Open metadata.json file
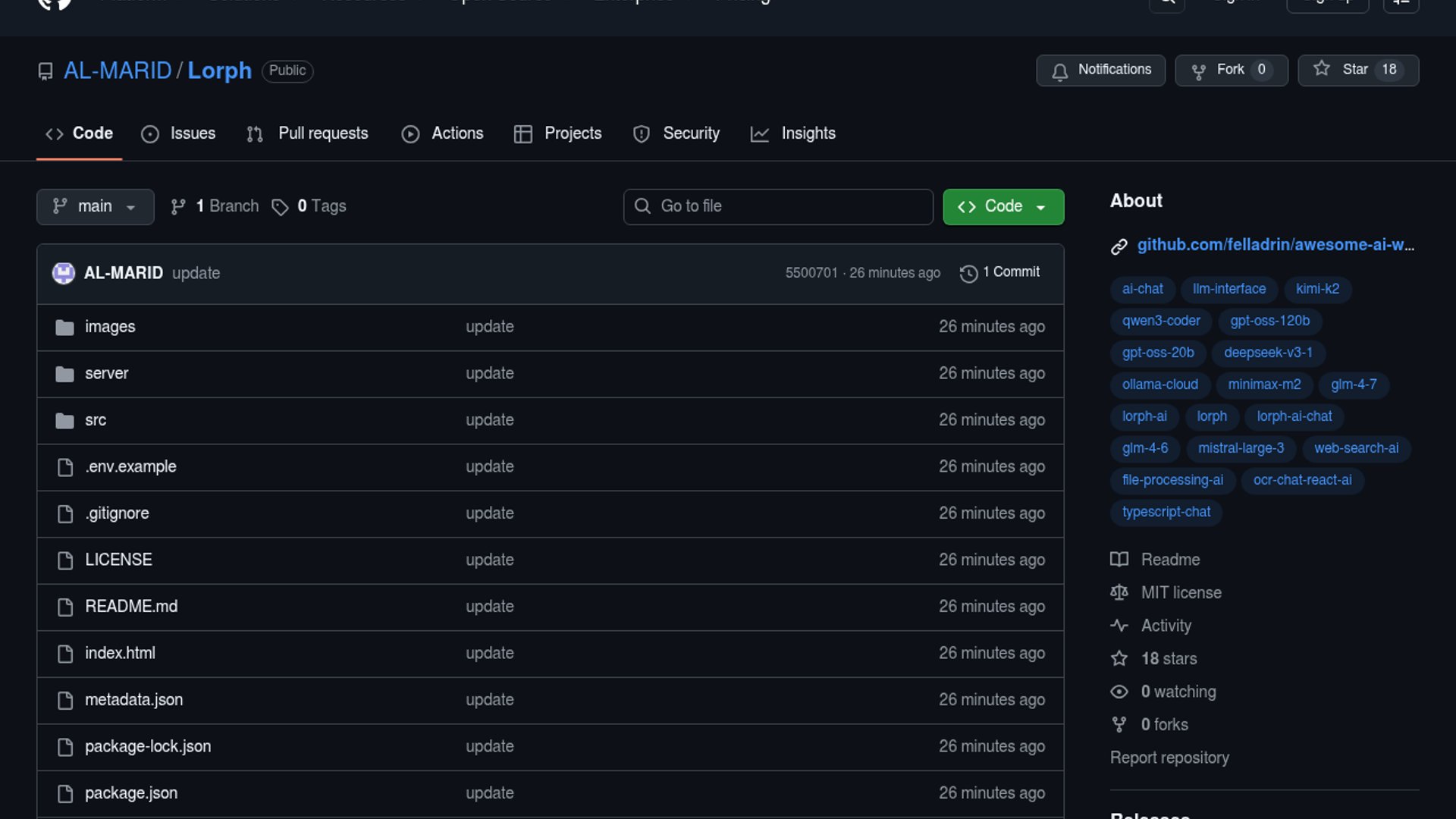 pyautogui.click(x=133, y=700)
